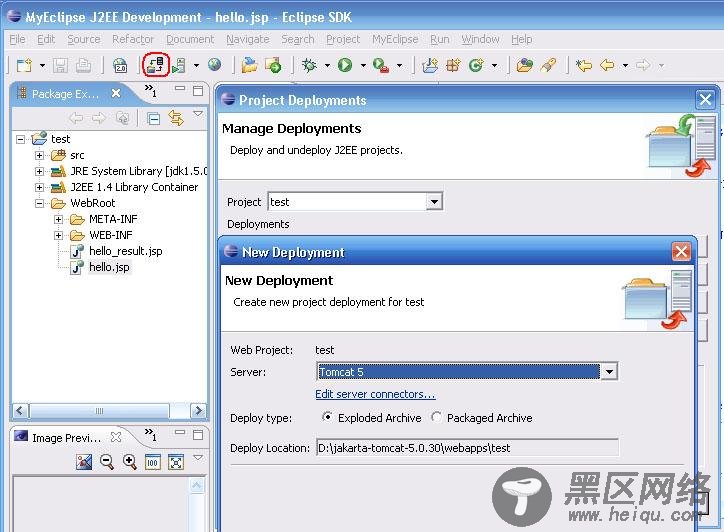Open Run button dropdown arrow
Screen dimensions: 724x532
pyautogui.click(x=363, y=66)
